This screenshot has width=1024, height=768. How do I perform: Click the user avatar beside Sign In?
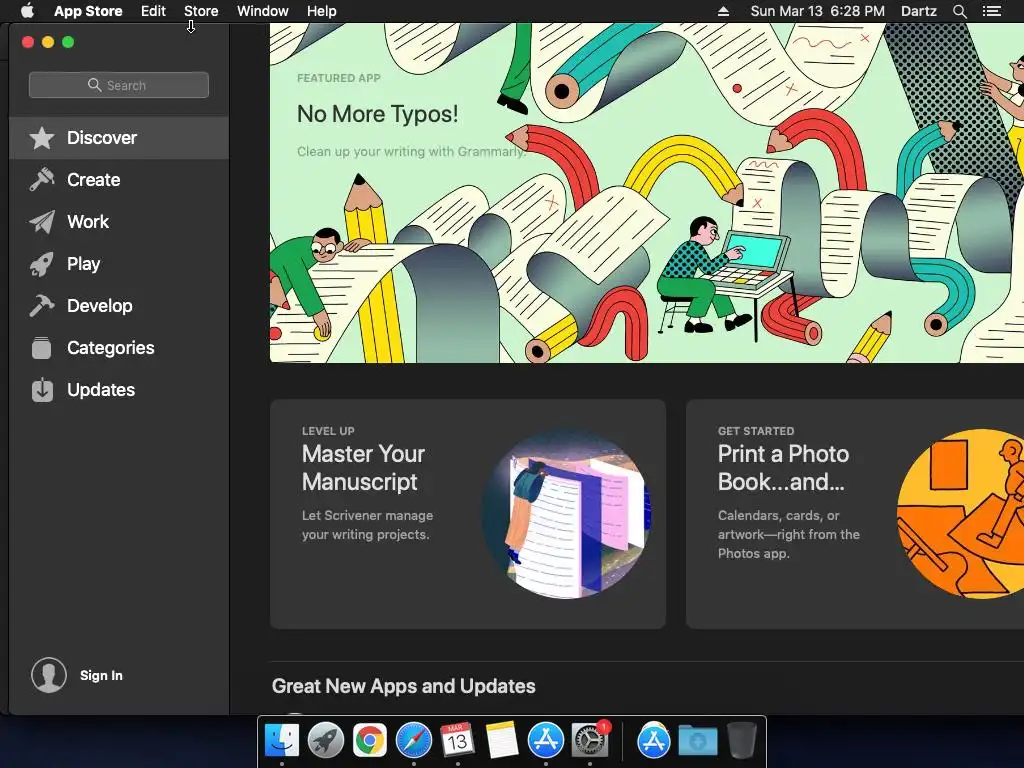49,675
